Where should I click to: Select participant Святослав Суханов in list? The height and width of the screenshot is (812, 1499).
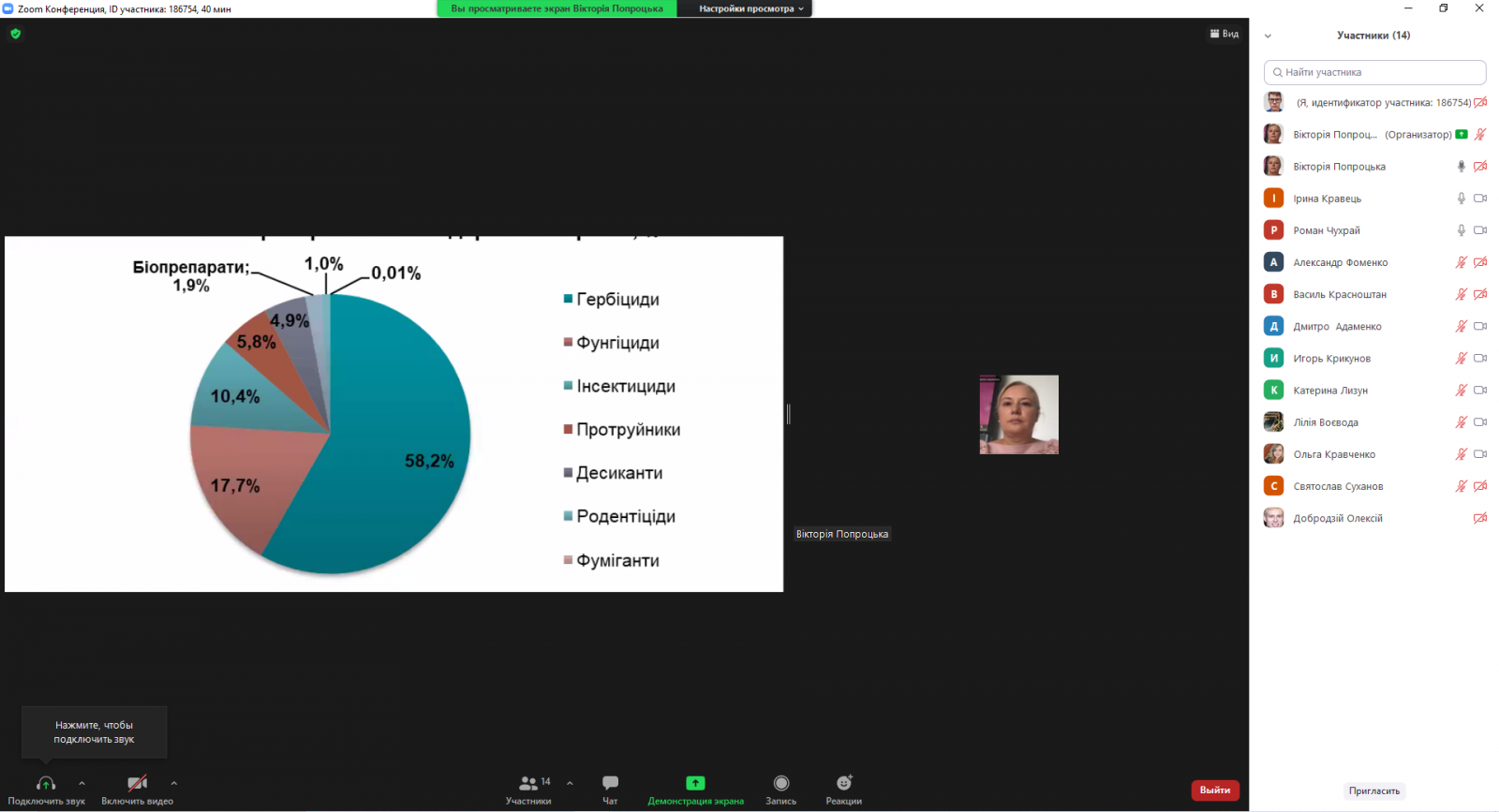(x=1374, y=486)
